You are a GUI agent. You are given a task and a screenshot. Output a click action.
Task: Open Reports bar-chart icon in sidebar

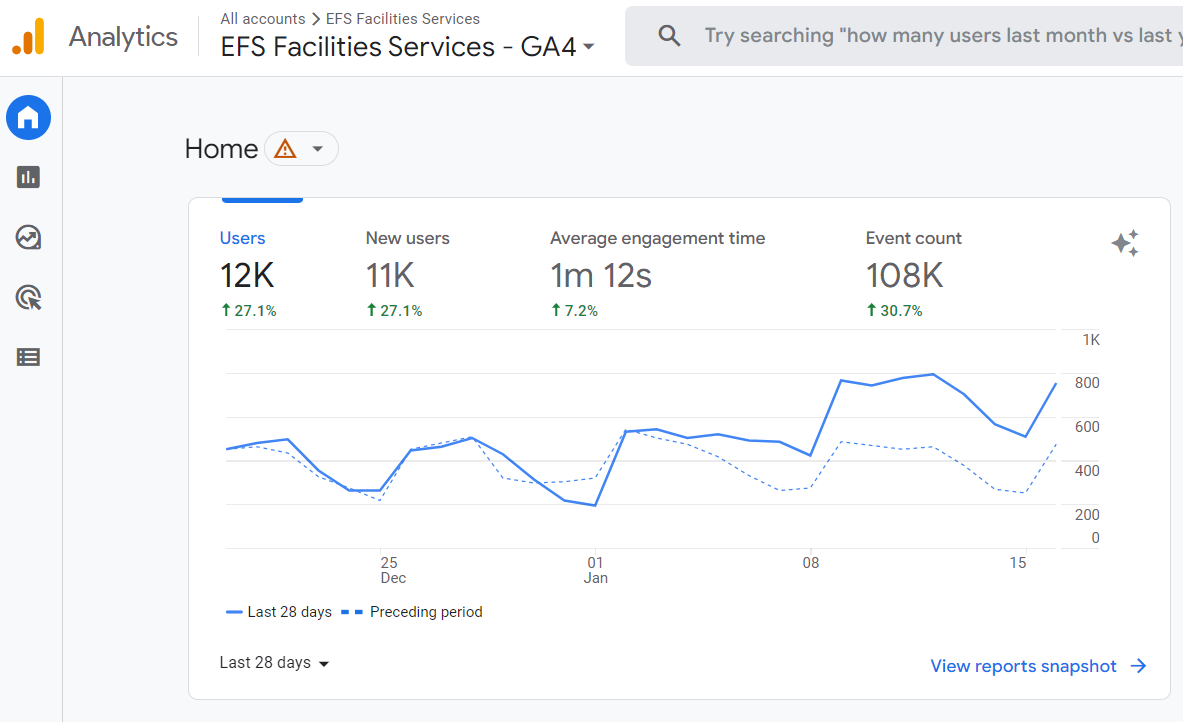29,177
